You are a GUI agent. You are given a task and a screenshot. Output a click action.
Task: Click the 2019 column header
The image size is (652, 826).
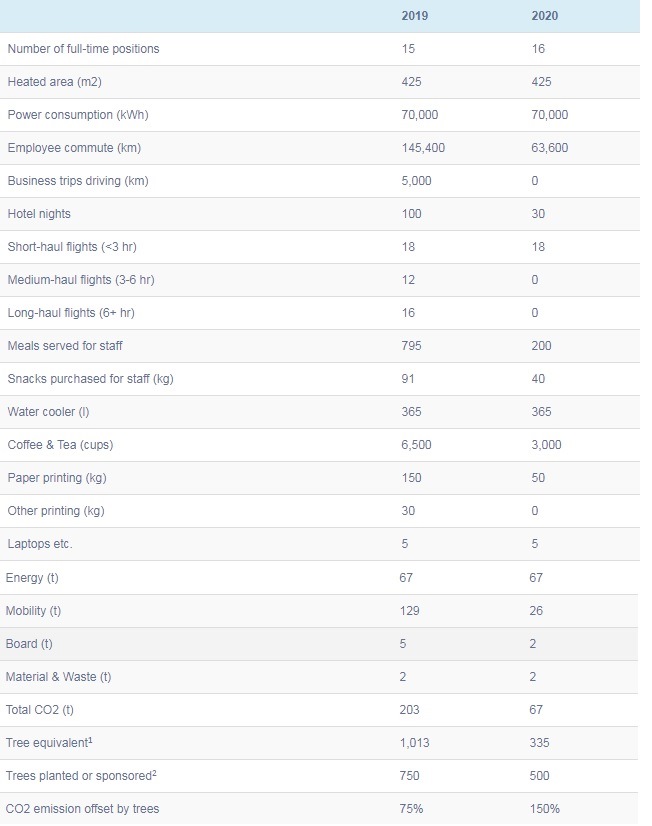coord(415,16)
